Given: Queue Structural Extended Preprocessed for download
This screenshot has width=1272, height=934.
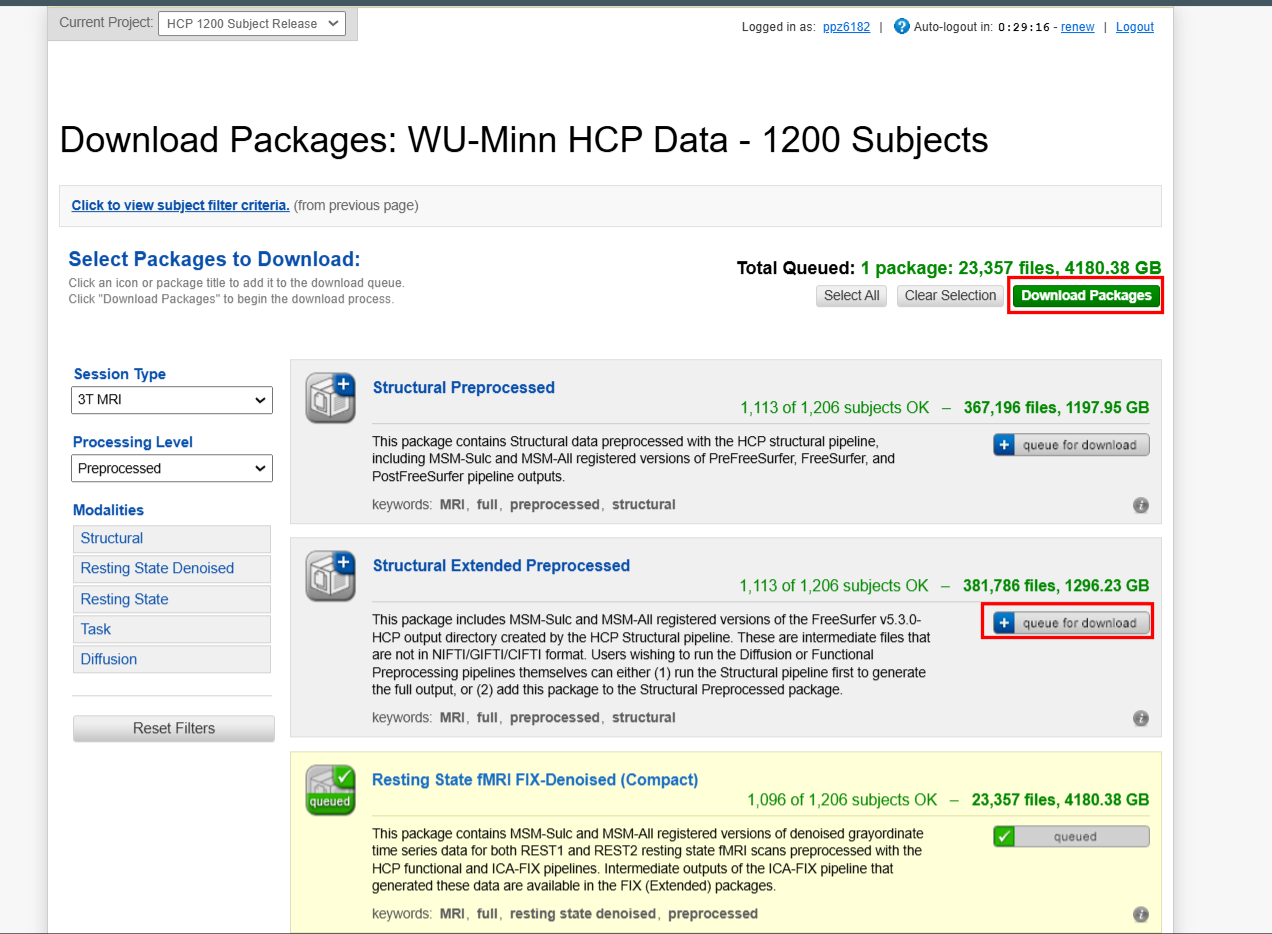Looking at the screenshot, I should (1071, 623).
